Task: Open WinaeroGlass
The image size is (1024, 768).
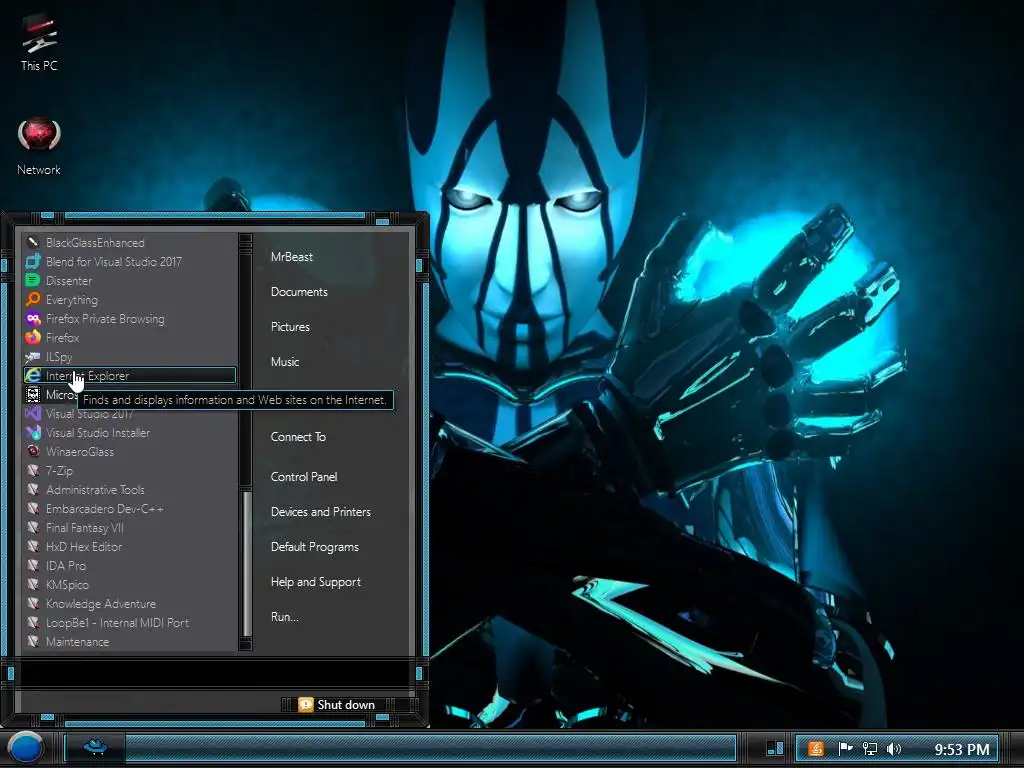Action: pyautogui.click(x=129, y=452)
